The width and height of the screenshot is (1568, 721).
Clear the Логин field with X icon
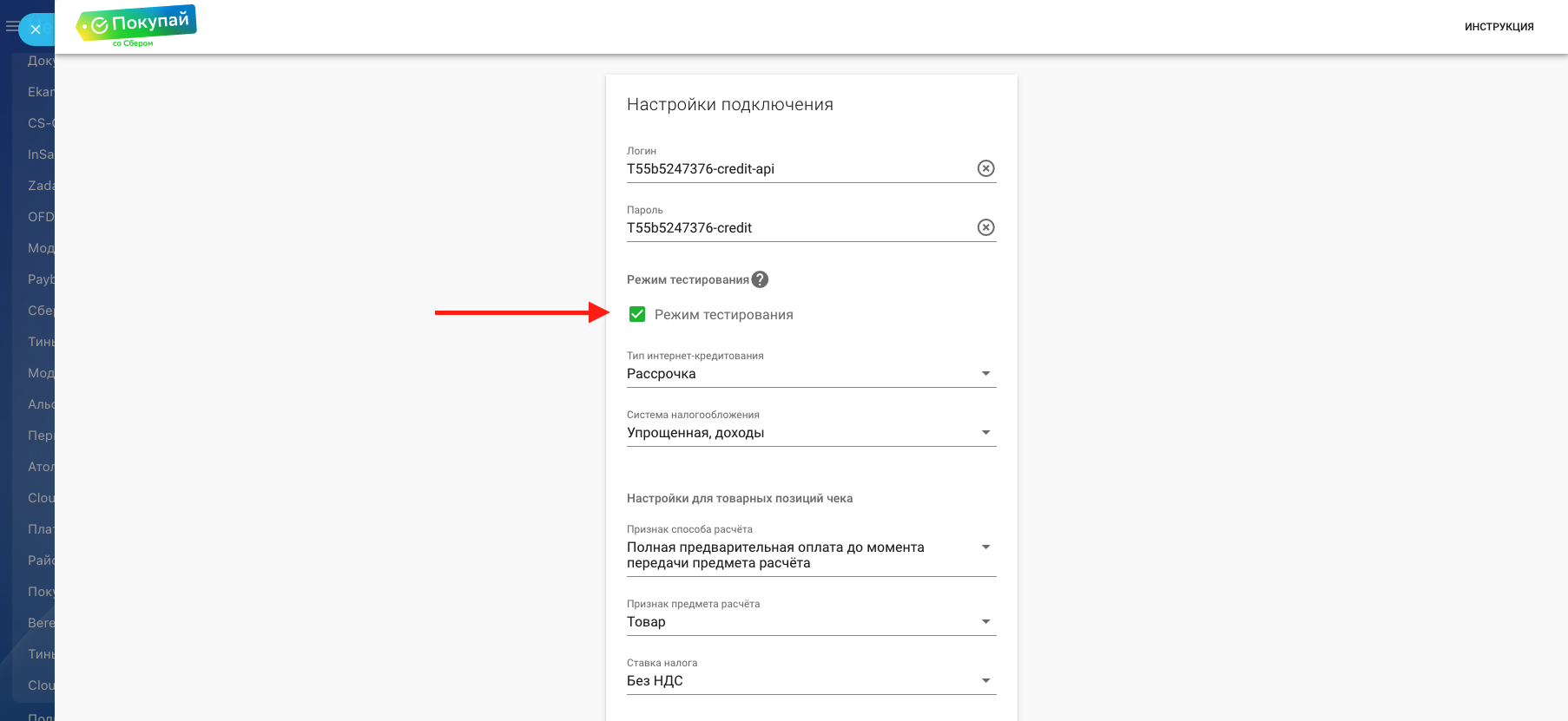[x=985, y=168]
